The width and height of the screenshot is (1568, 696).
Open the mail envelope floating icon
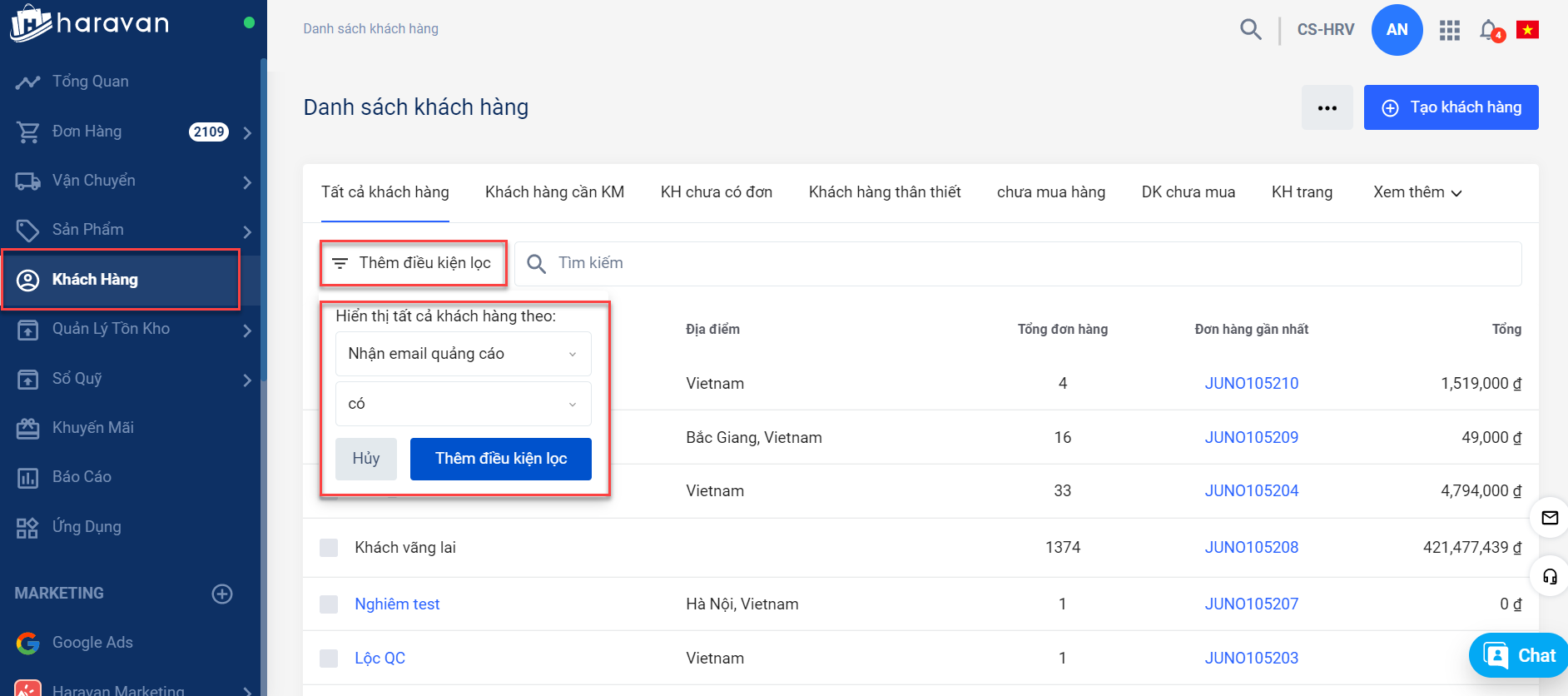(1550, 518)
